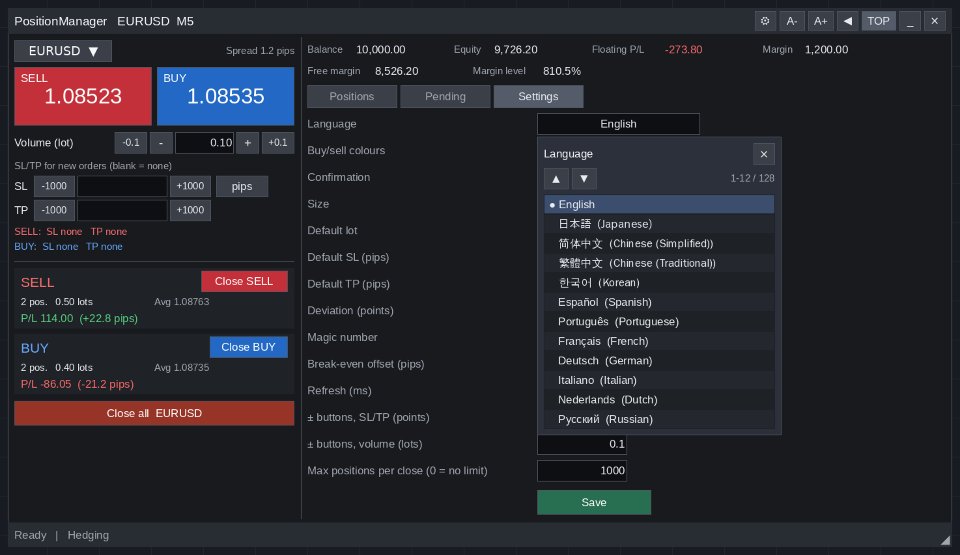Raise TP with the +1000 button
Viewport: 960px width, 555px height.
[190, 210]
